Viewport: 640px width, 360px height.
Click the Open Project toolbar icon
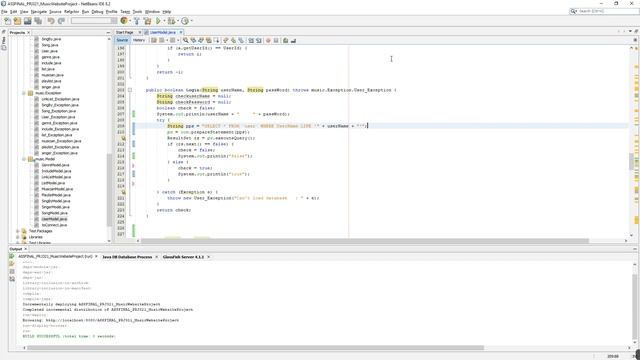point(28,21)
